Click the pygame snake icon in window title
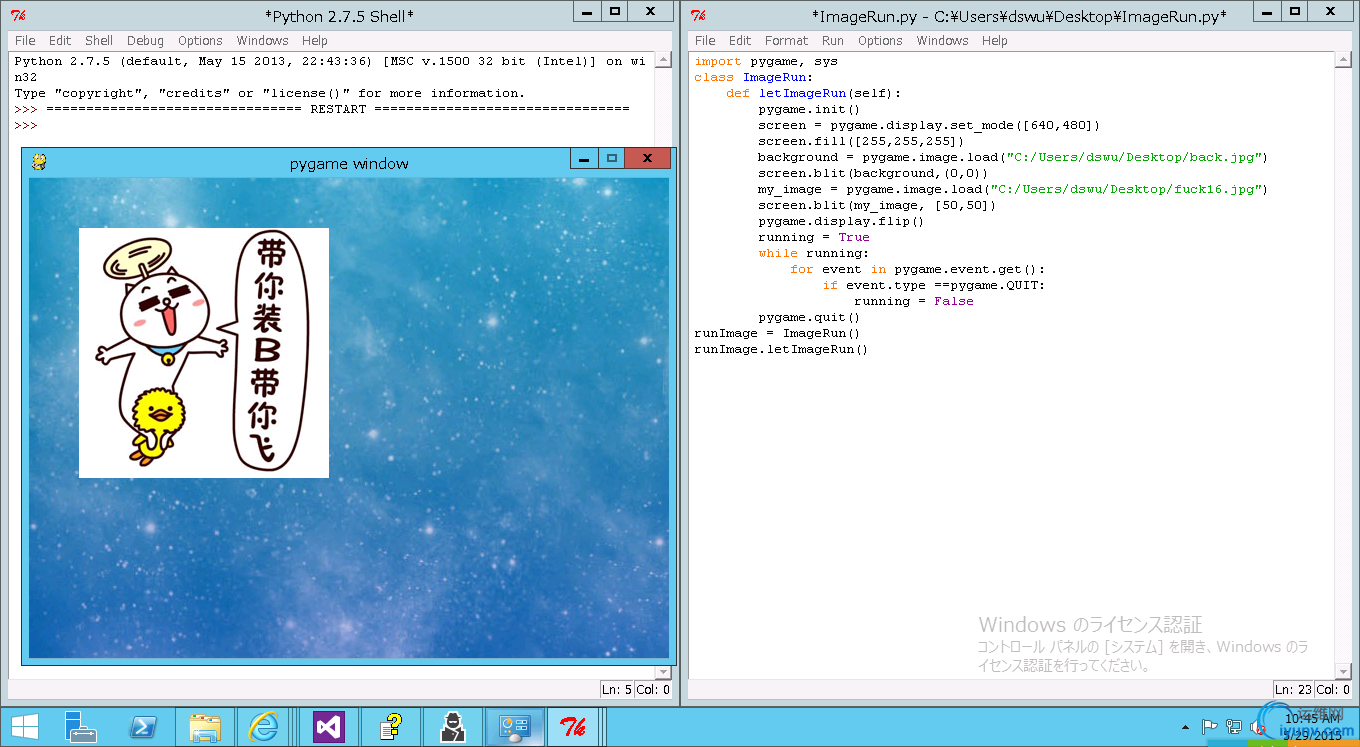The width and height of the screenshot is (1360, 747). point(39,161)
